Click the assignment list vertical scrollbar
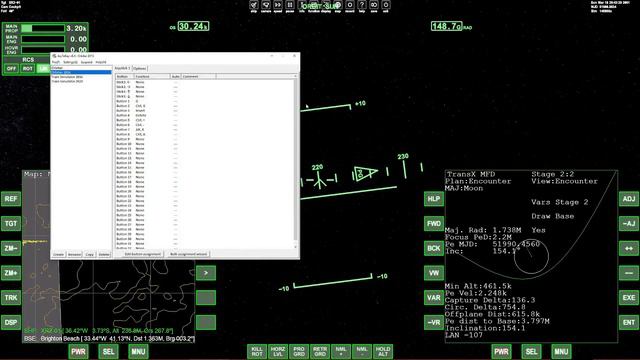The width and height of the screenshot is (640, 360). pyautogui.click(x=296, y=161)
